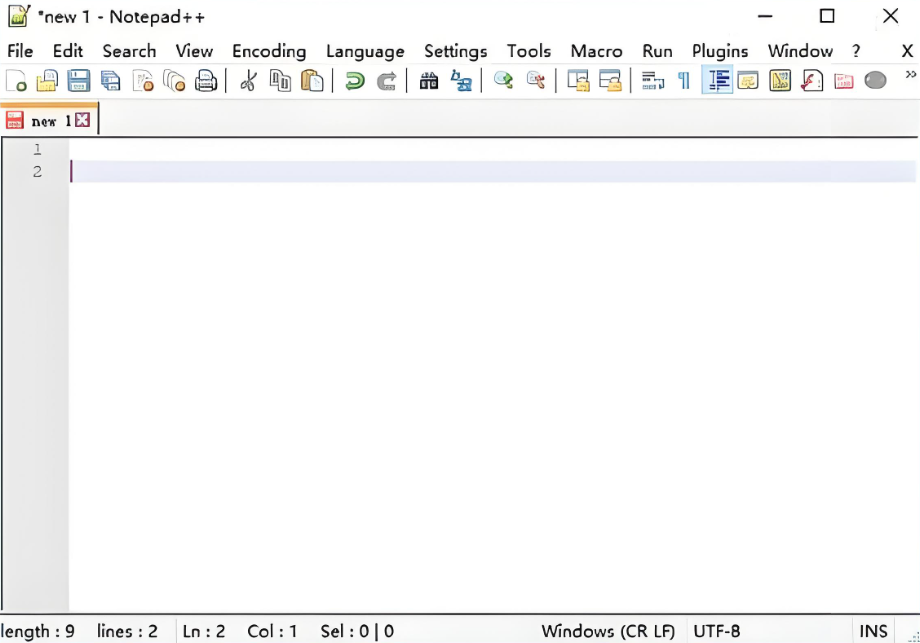The image size is (920, 643).
Task: Undo the last edit with green arrow
Action: (355, 81)
